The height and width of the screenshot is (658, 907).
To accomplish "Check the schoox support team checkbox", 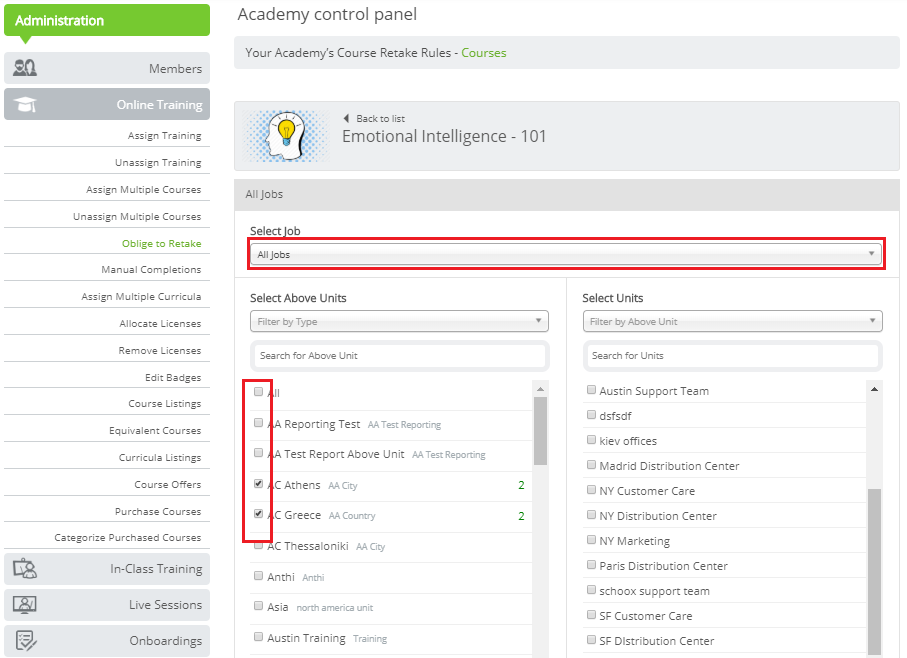I will [x=591, y=590].
